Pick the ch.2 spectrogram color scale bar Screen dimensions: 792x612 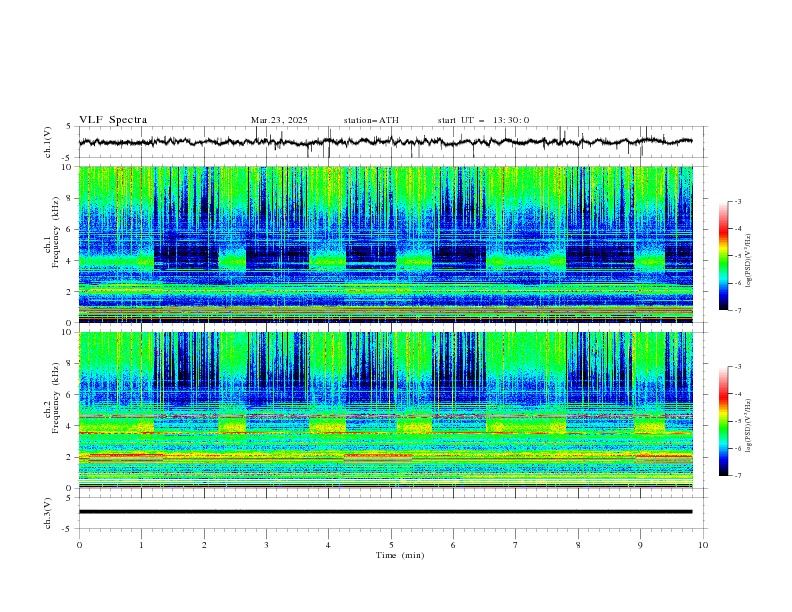point(724,421)
